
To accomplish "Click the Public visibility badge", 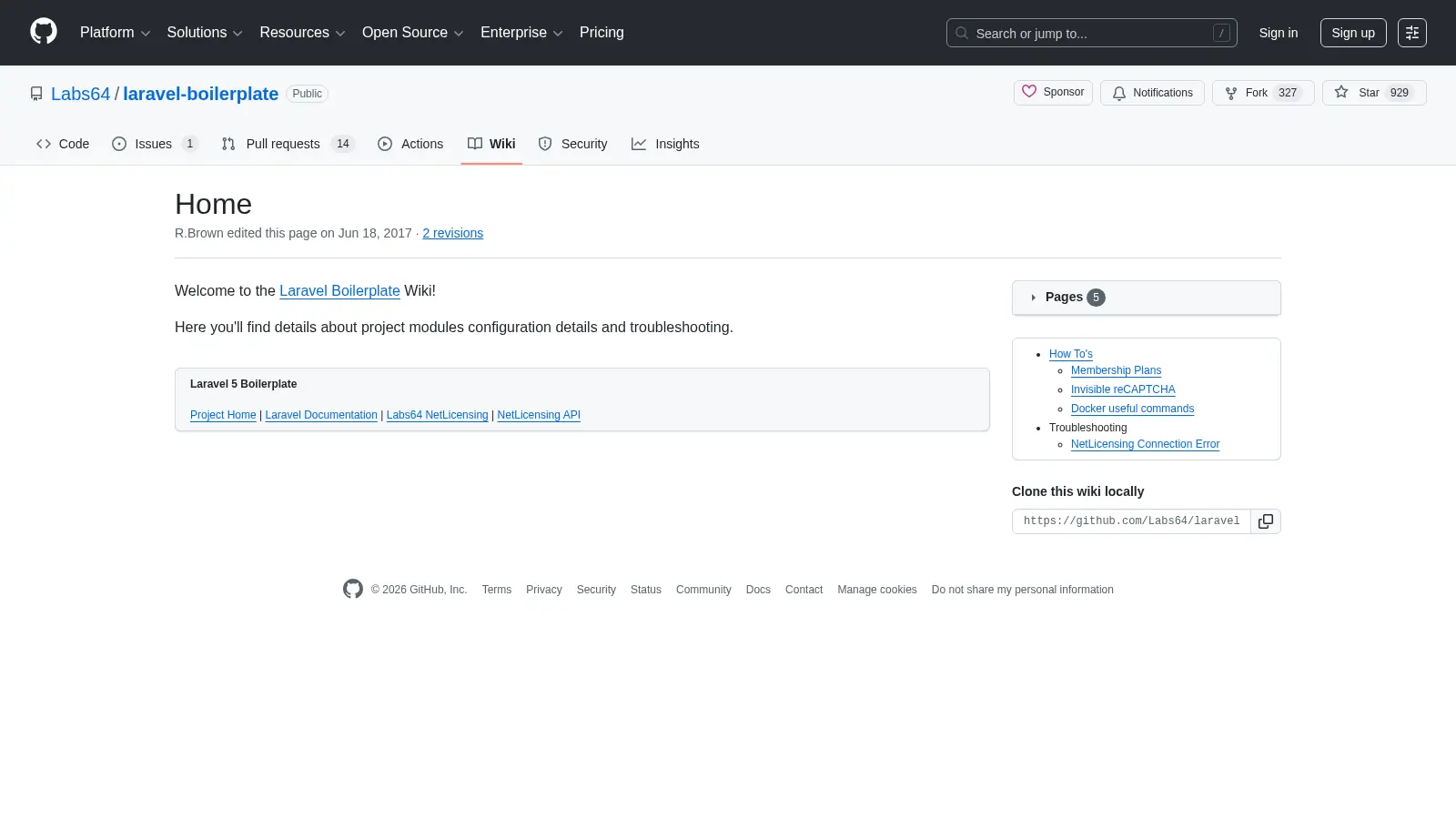I will click(307, 94).
